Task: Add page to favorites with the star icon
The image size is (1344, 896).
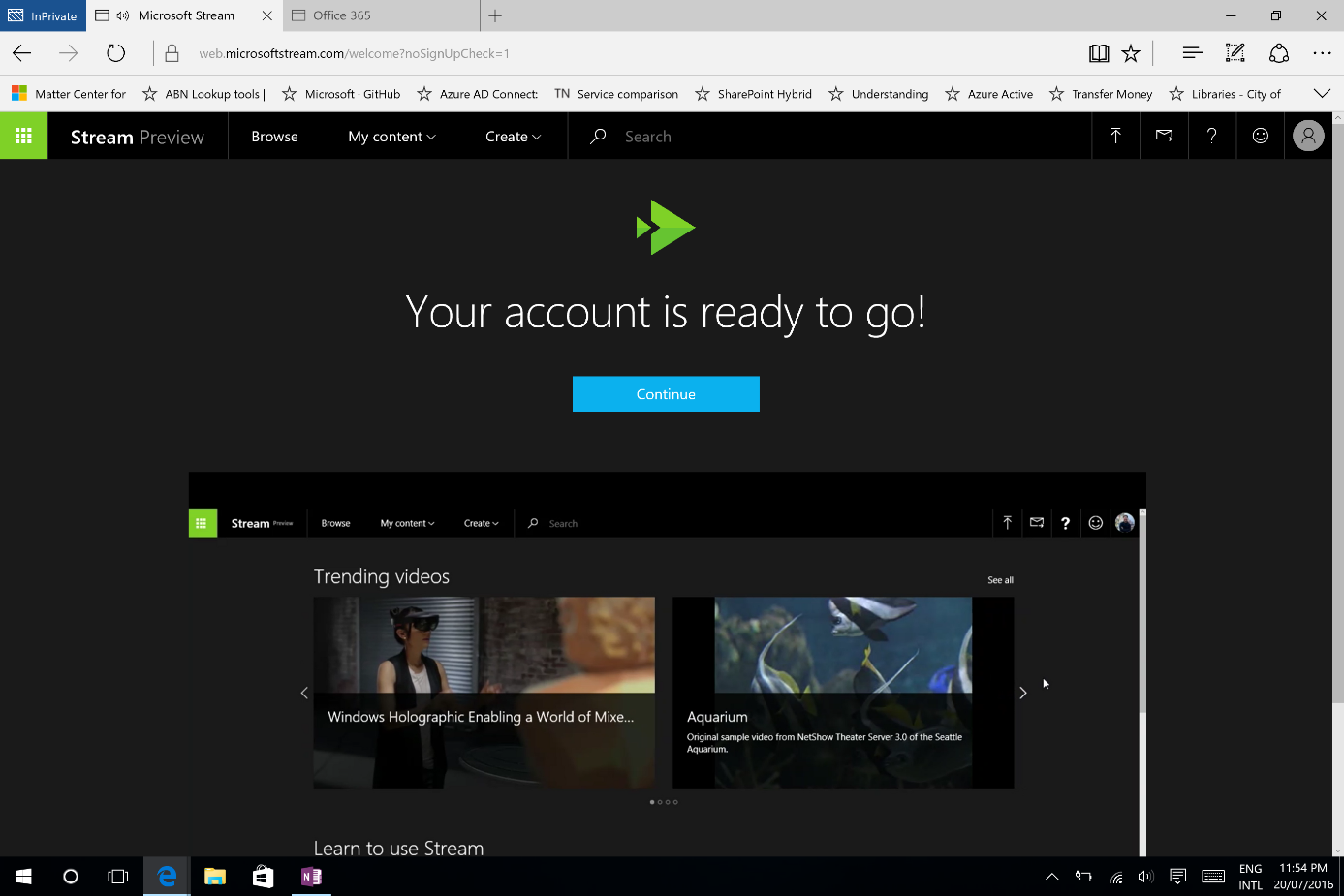Action: pyautogui.click(x=1132, y=53)
